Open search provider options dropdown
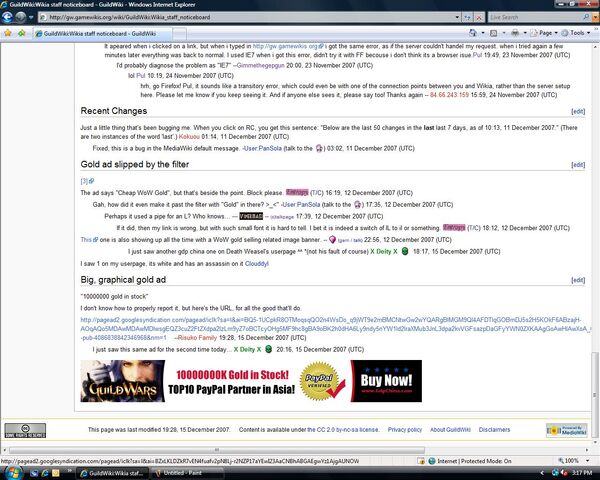Viewport: 600px width, 480px height. 595,17
